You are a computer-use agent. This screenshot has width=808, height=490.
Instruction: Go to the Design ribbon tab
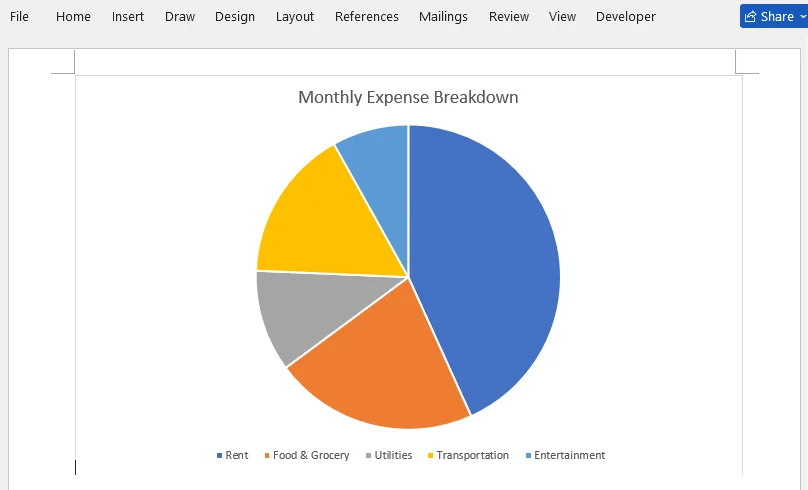[x=235, y=16]
